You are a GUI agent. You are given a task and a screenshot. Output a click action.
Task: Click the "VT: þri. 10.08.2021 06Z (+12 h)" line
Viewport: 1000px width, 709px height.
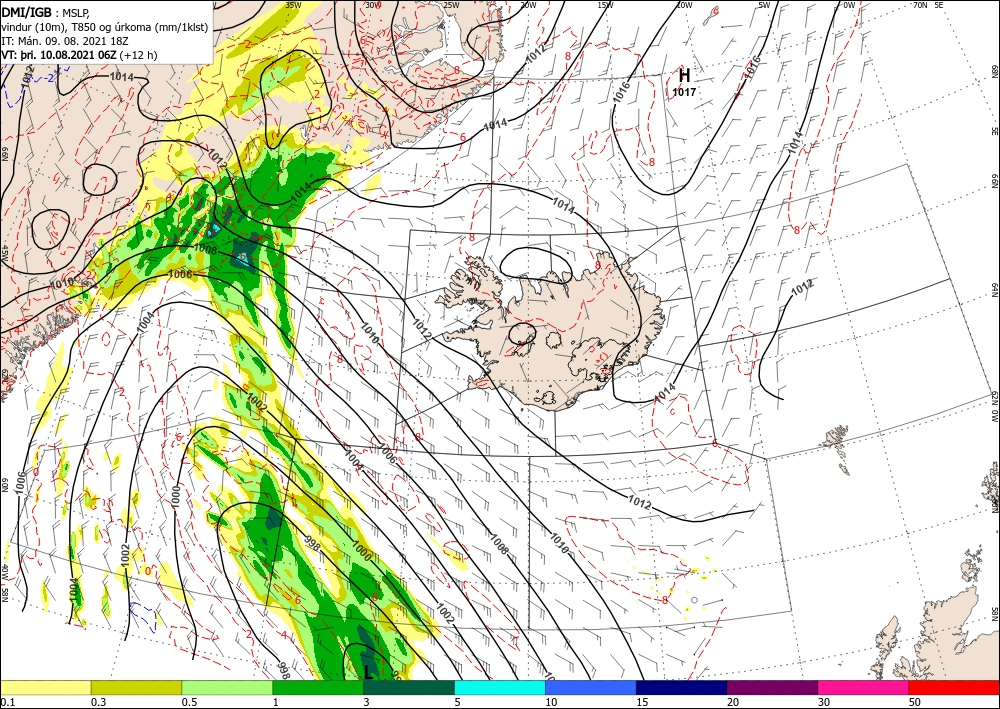click(x=79, y=55)
